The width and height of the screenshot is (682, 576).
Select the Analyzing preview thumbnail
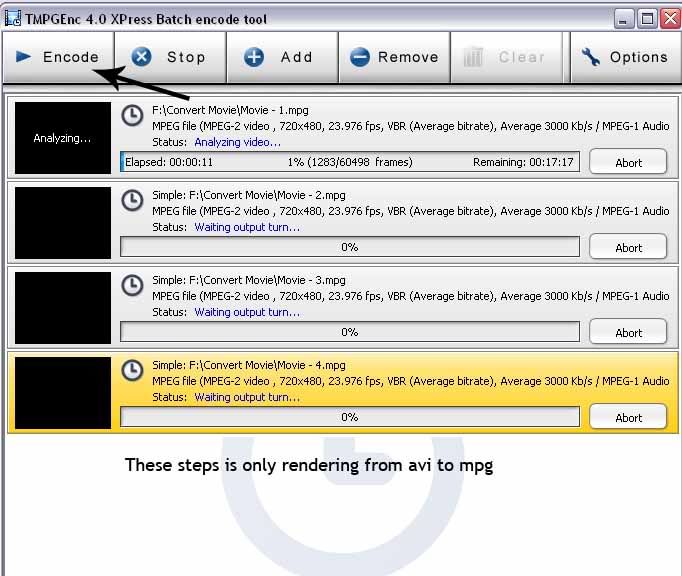[x=63, y=138]
